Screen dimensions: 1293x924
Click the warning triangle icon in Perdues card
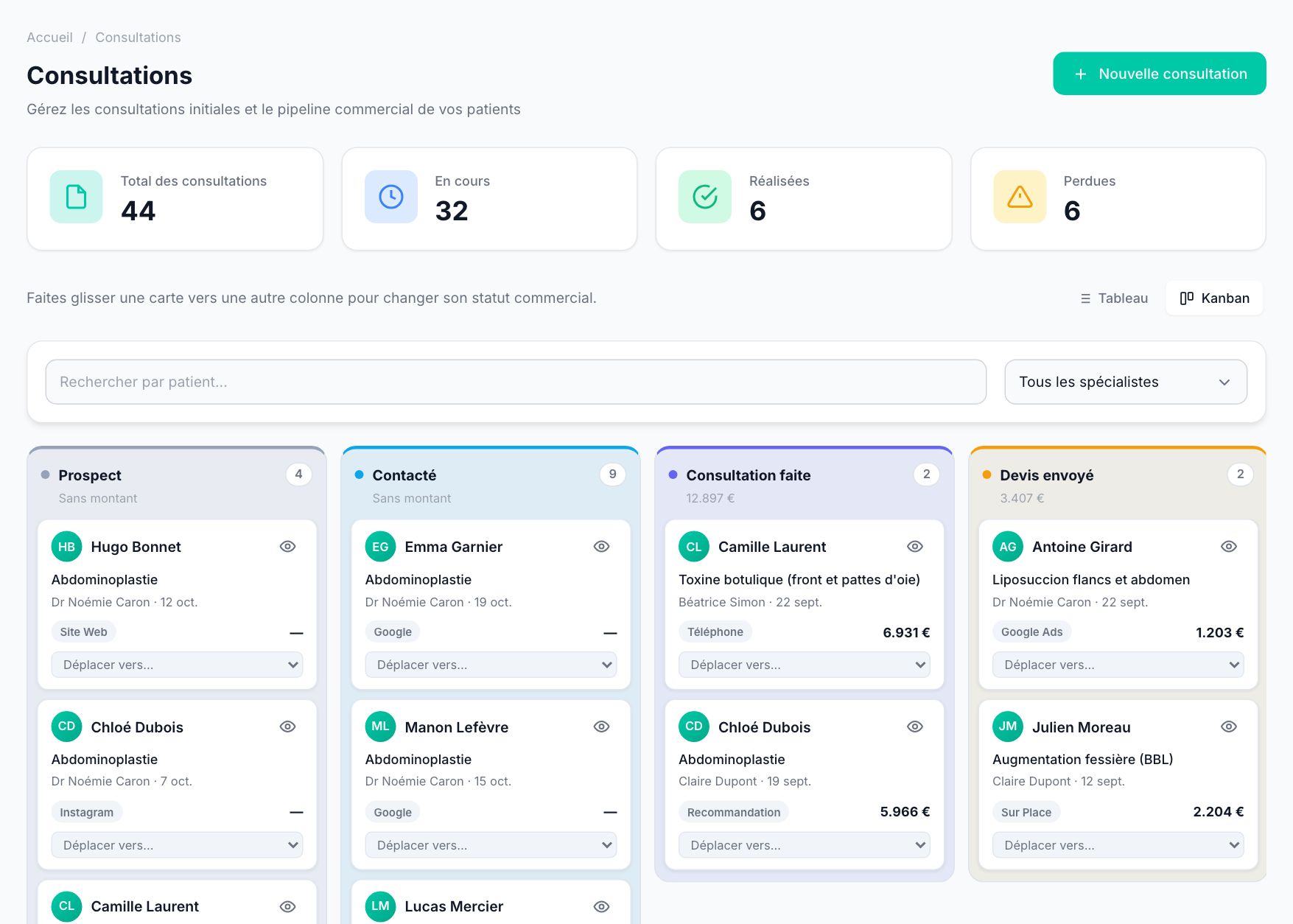click(x=1020, y=197)
